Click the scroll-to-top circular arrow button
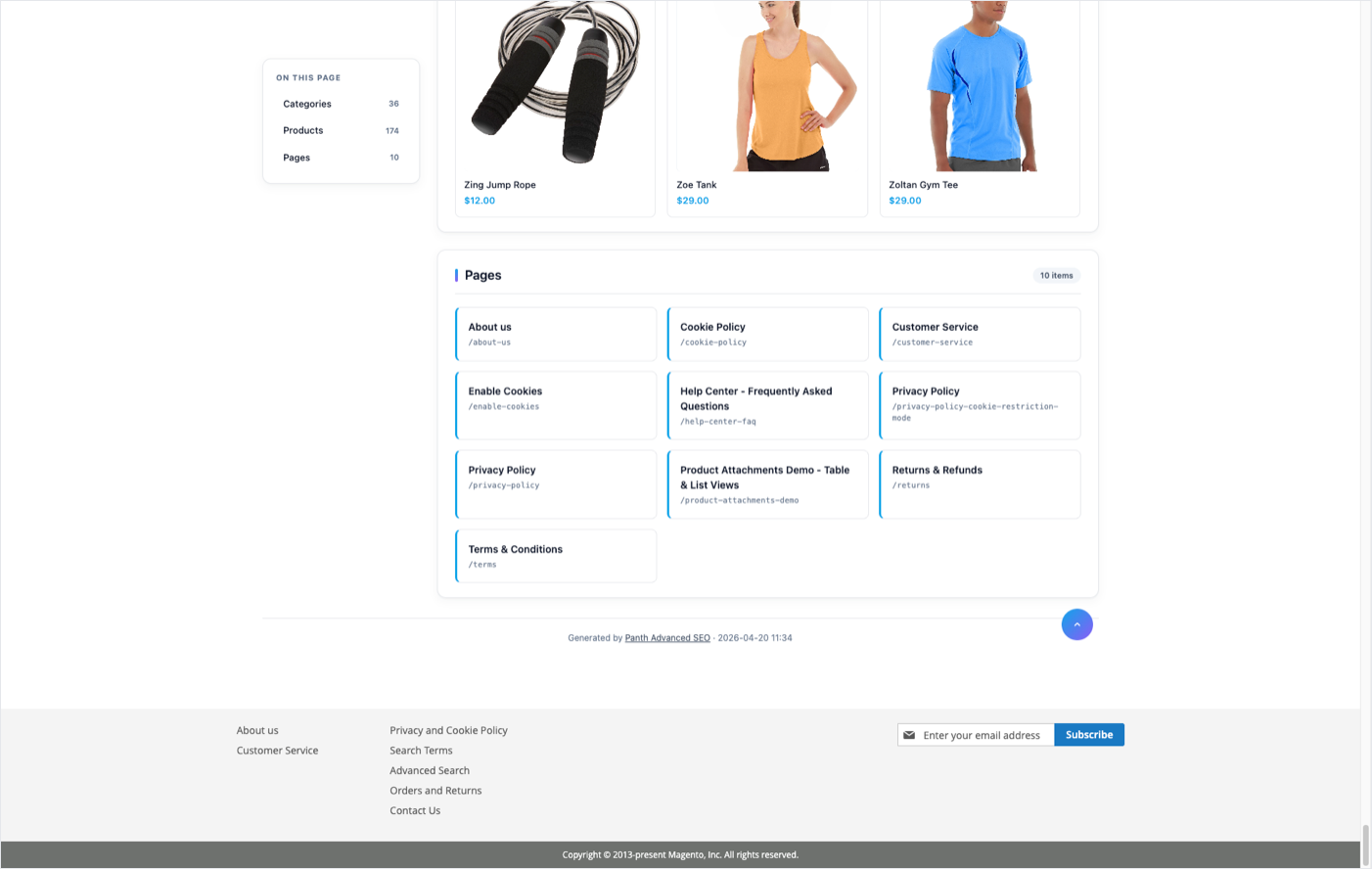This screenshot has height=869, width=1372. point(1076,623)
